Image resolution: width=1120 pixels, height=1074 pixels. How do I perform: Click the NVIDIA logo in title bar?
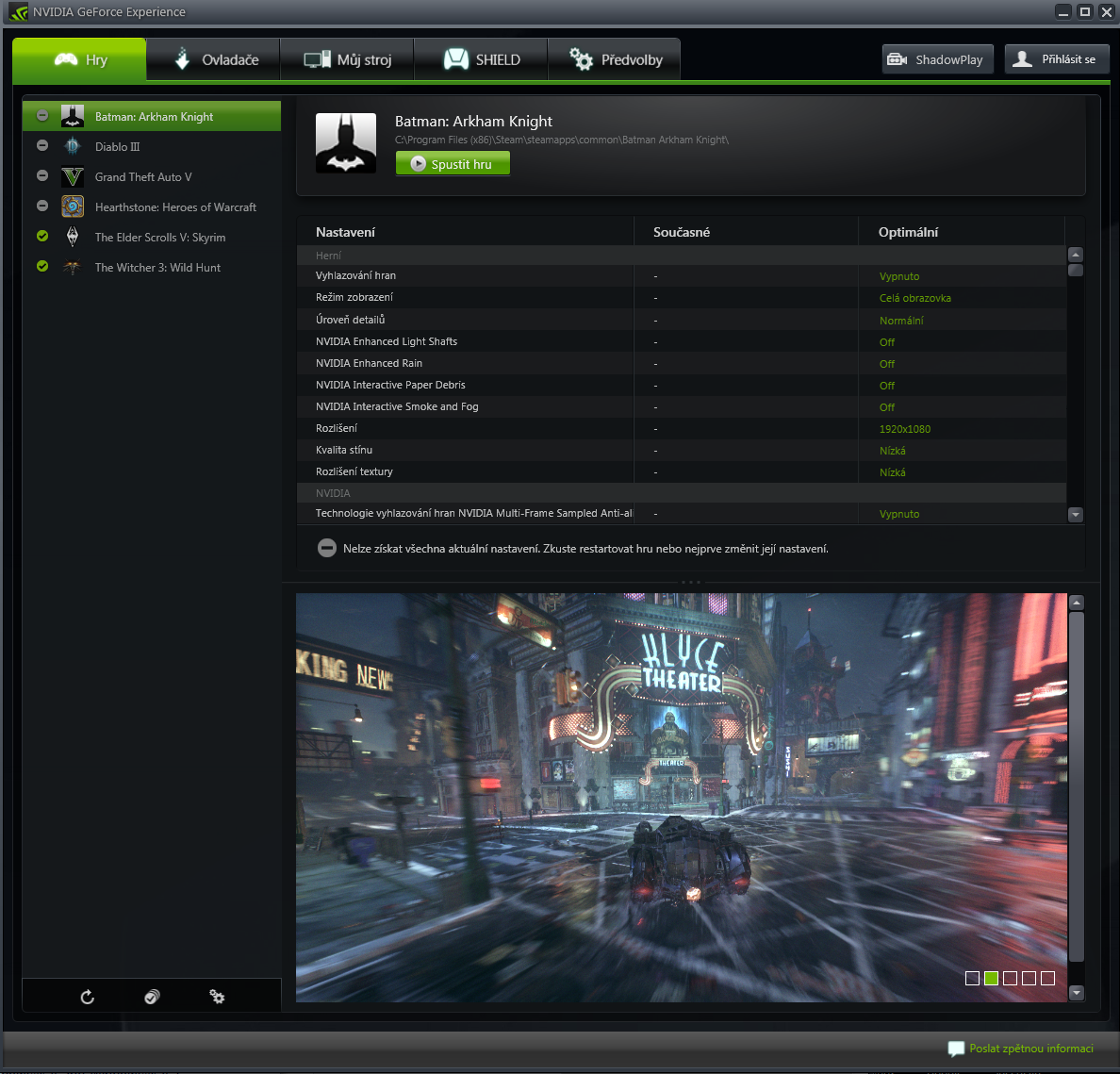pos(18,12)
